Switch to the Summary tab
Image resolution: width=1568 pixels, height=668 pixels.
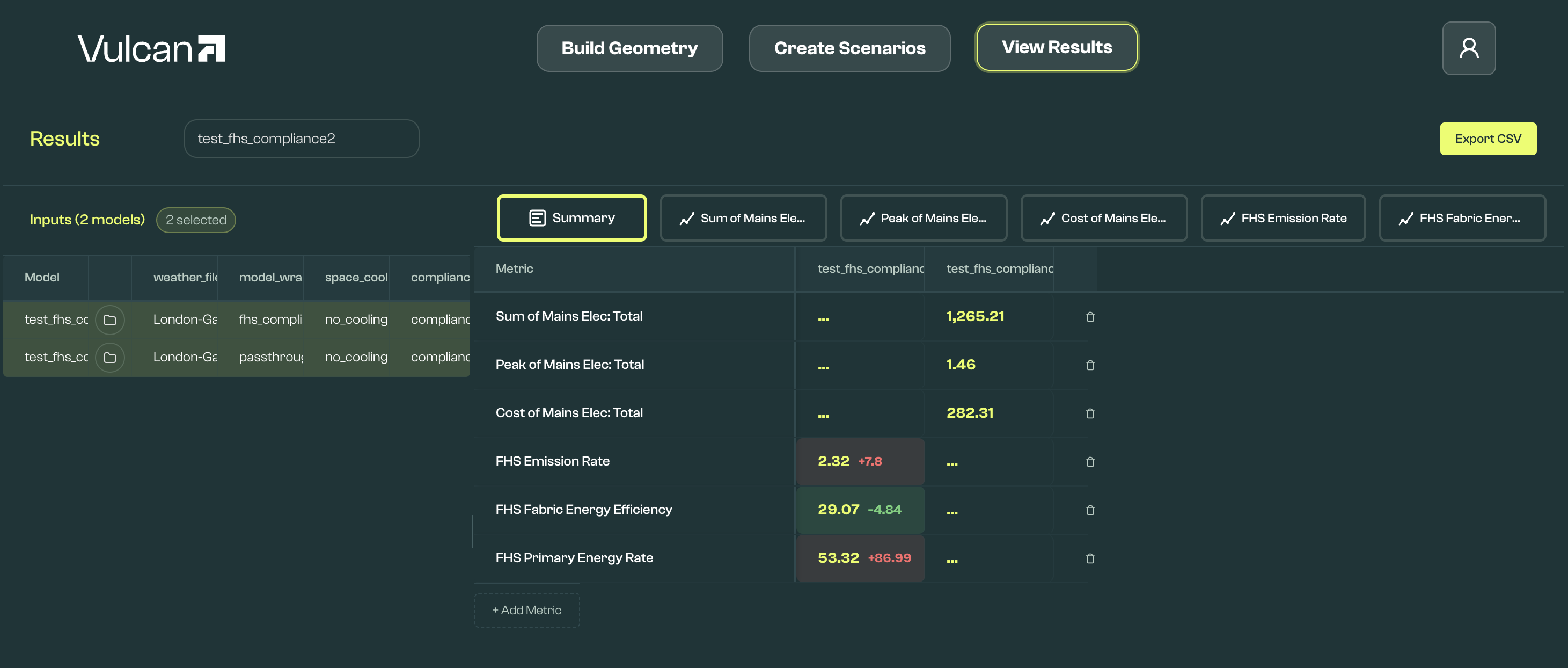click(x=571, y=218)
